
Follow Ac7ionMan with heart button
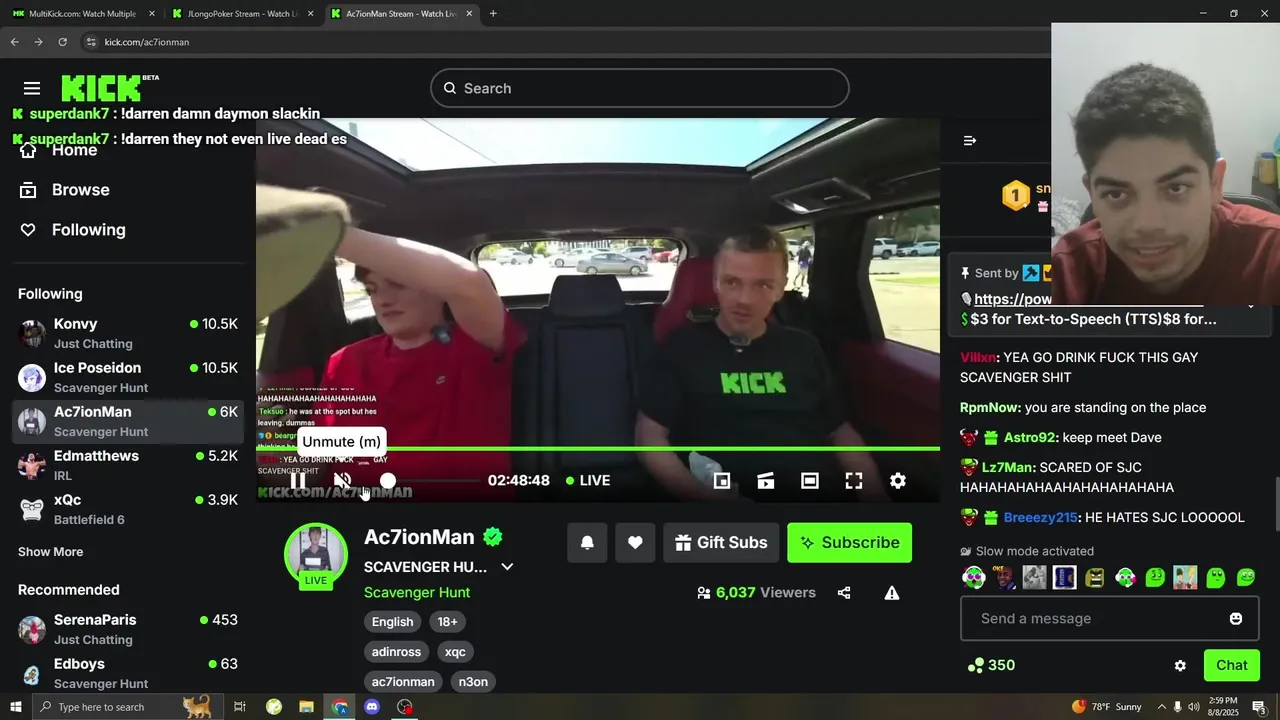click(x=635, y=542)
